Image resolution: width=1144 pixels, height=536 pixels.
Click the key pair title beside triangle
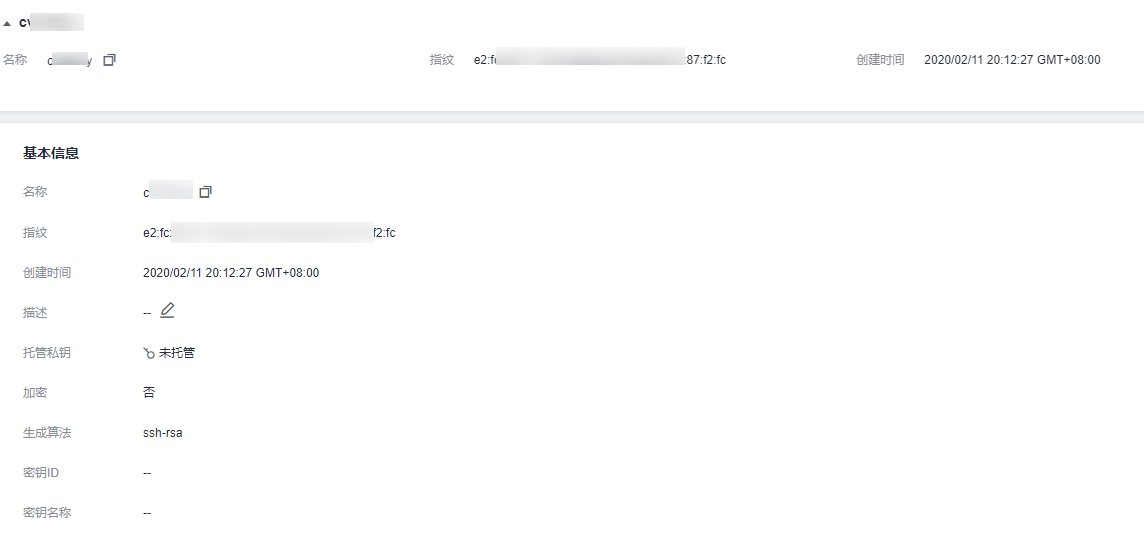pos(51,23)
